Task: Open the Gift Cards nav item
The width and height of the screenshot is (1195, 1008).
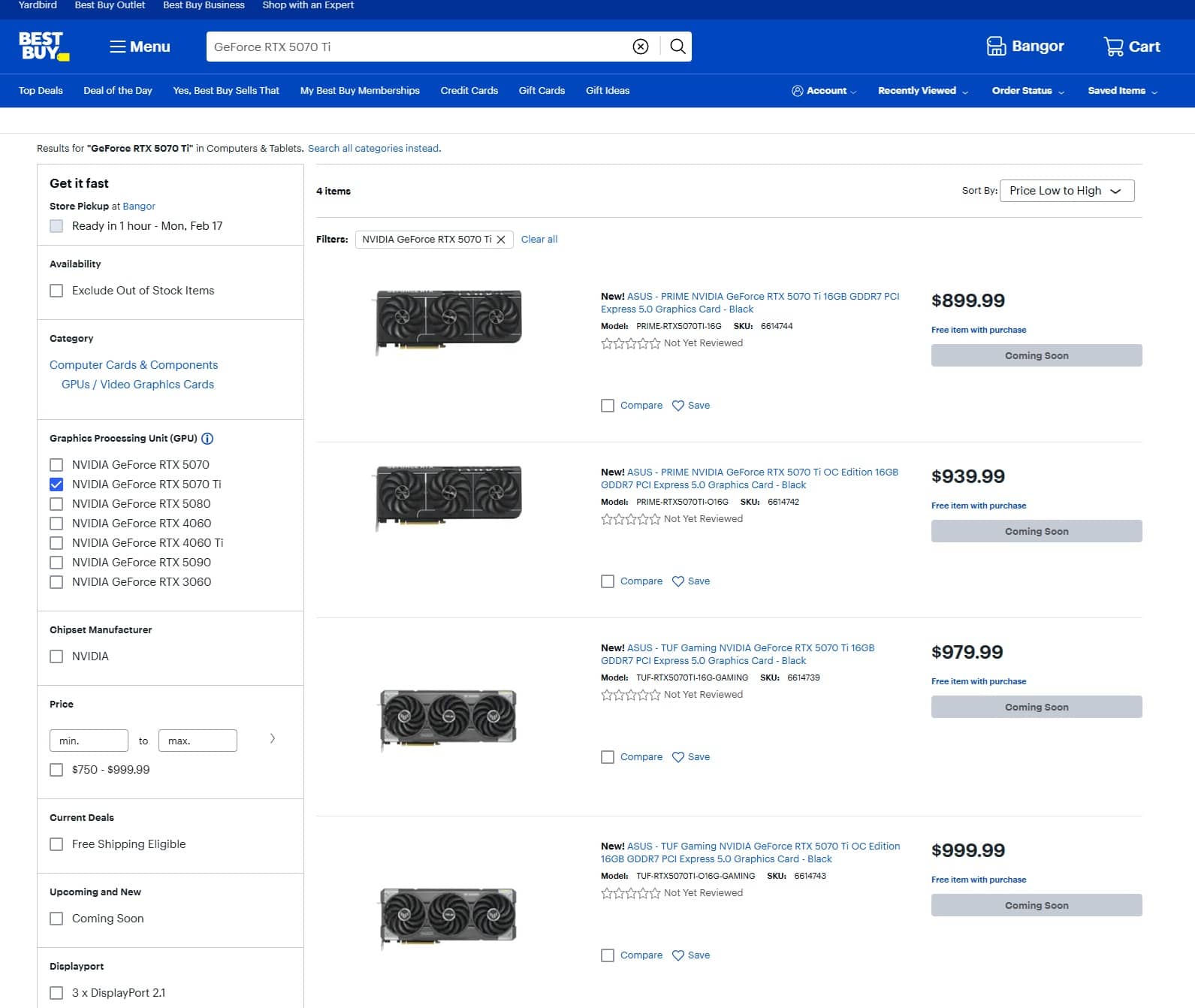Action: (542, 91)
